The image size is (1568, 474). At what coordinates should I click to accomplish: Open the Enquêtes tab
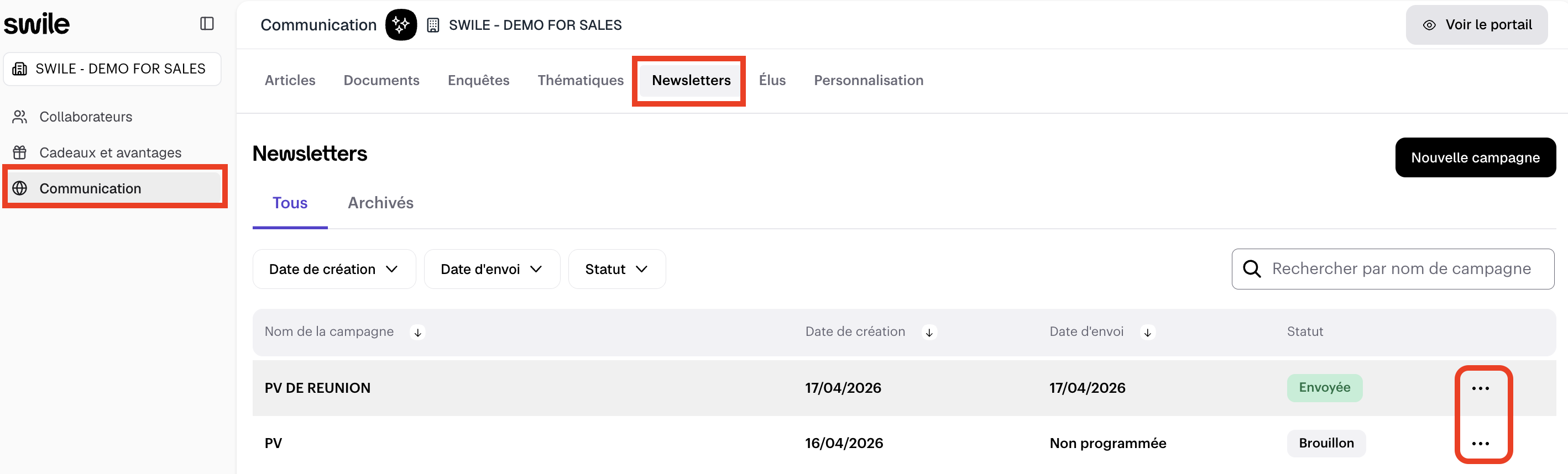478,80
